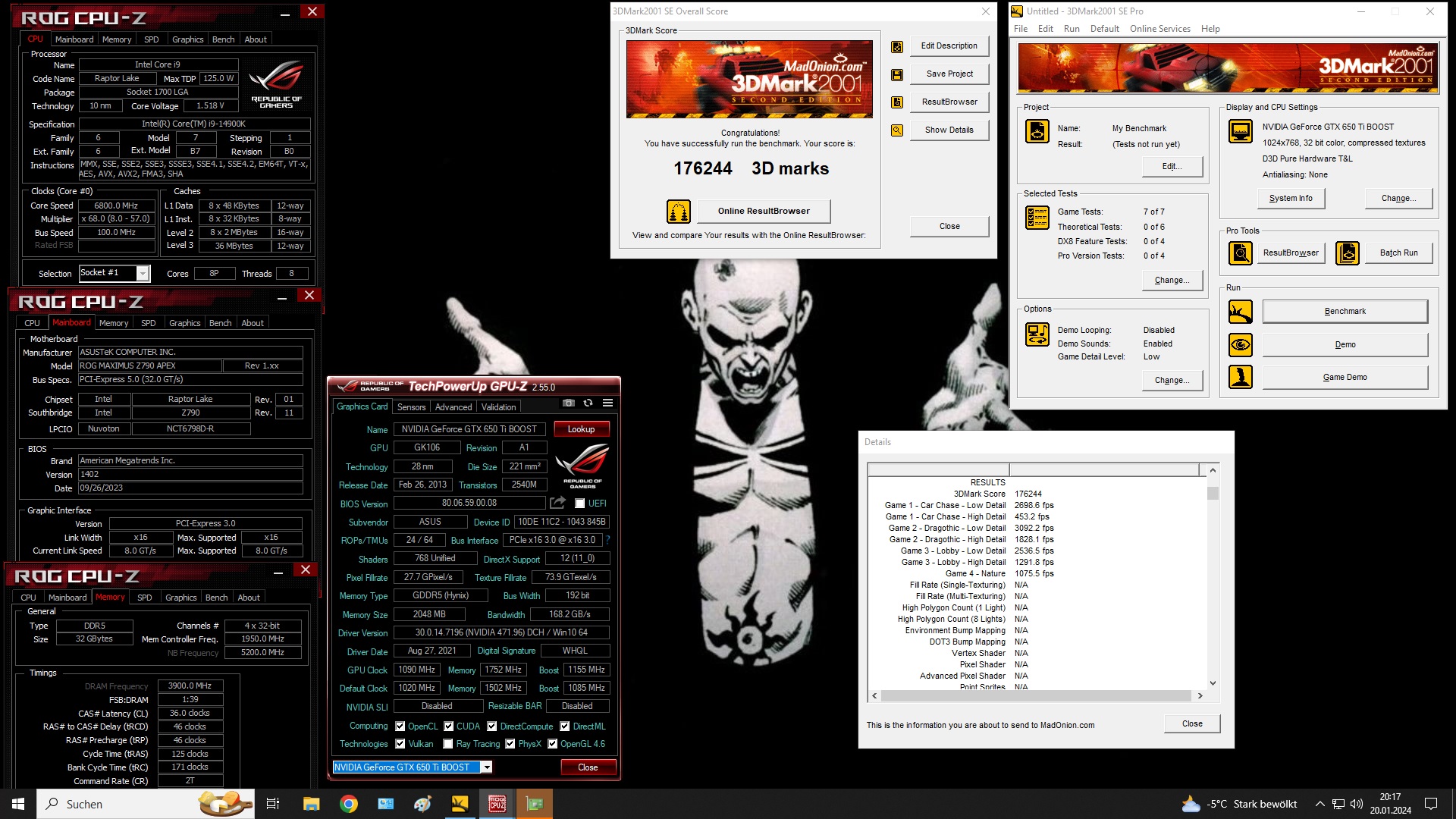Switch to Advanced tab in GPU-Z
The height and width of the screenshot is (819, 1456).
point(453,407)
